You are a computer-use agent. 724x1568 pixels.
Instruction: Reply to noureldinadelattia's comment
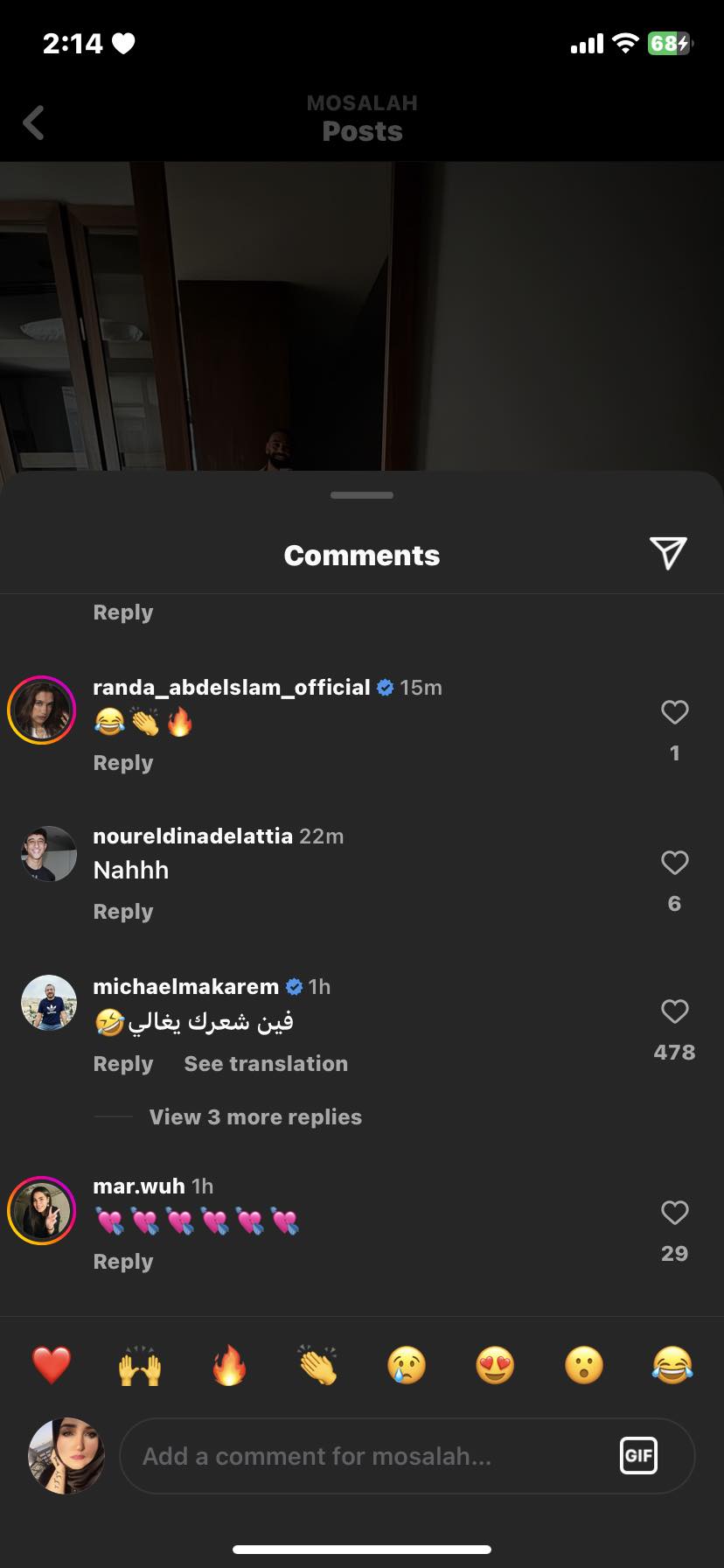[x=123, y=912]
